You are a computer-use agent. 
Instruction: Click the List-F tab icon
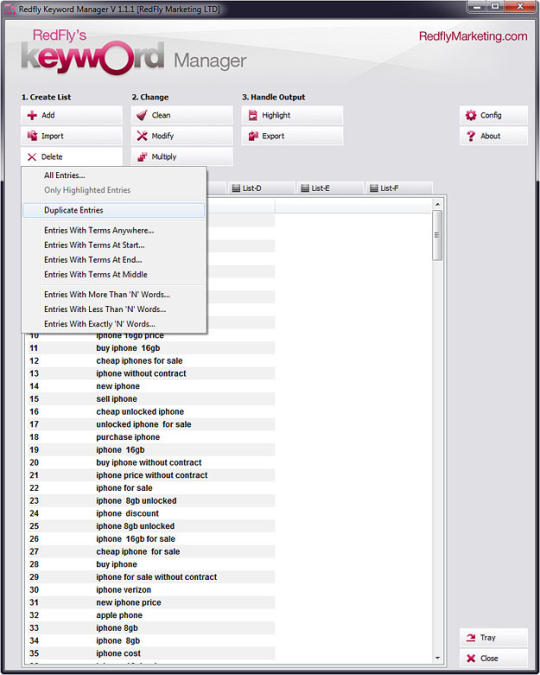(x=374, y=188)
